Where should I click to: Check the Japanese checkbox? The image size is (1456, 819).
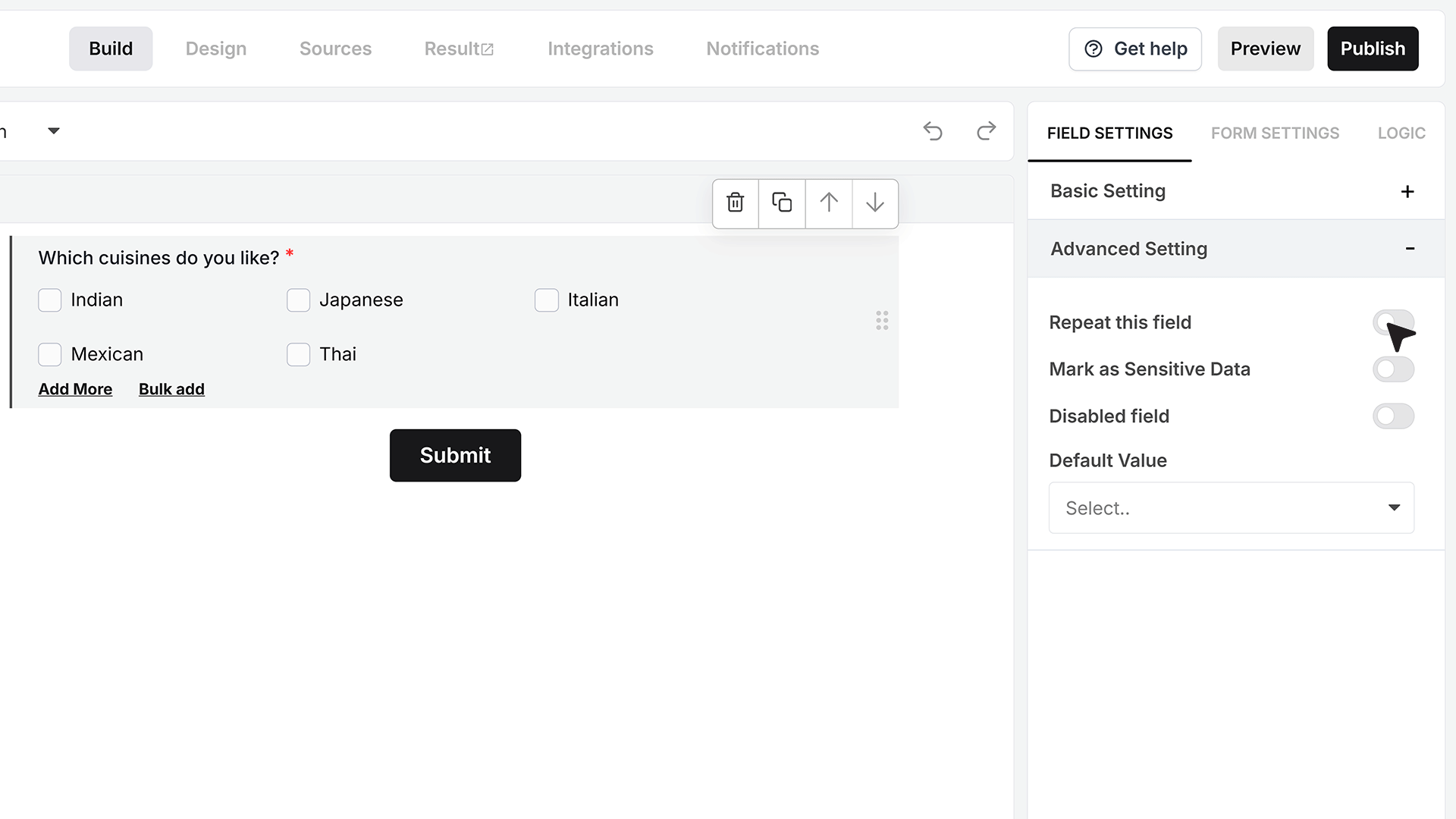pyautogui.click(x=298, y=300)
